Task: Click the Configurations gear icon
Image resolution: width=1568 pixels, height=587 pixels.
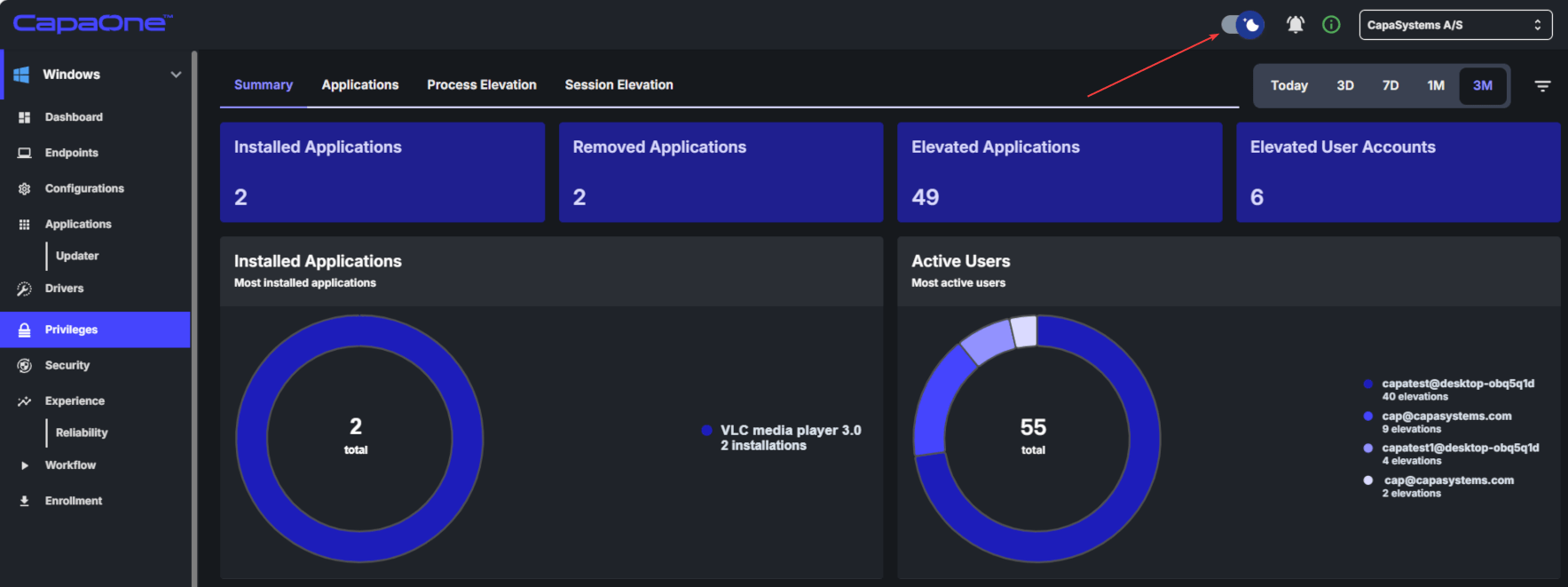Action: [24, 188]
